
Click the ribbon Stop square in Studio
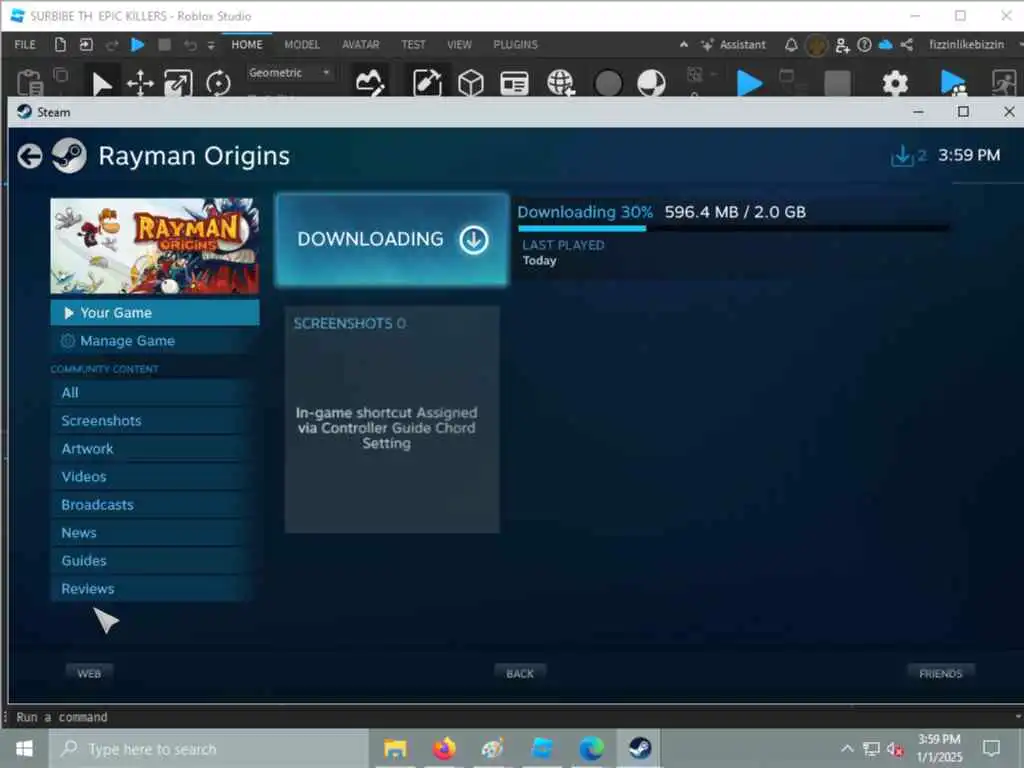pos(837,83)
